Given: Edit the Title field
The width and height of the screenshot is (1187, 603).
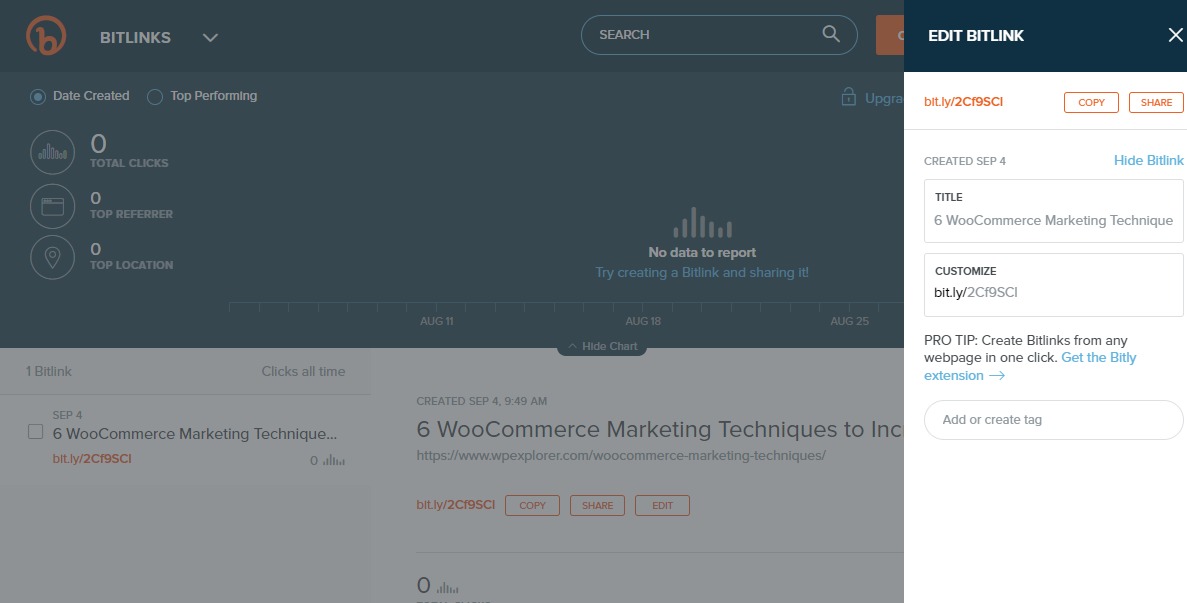Looking at the screenshot, I should 1053,211.
